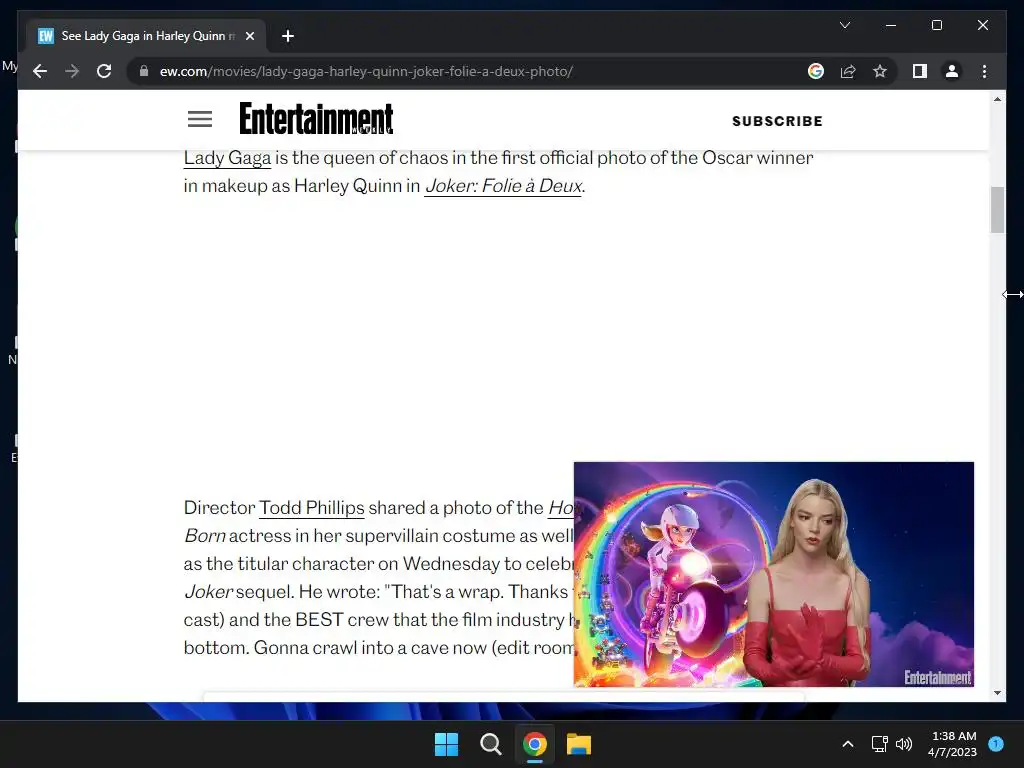Screen dimensions: 1024x768
Task: Open the Entertainment hamburger menu
Action: tap(200, 119)
